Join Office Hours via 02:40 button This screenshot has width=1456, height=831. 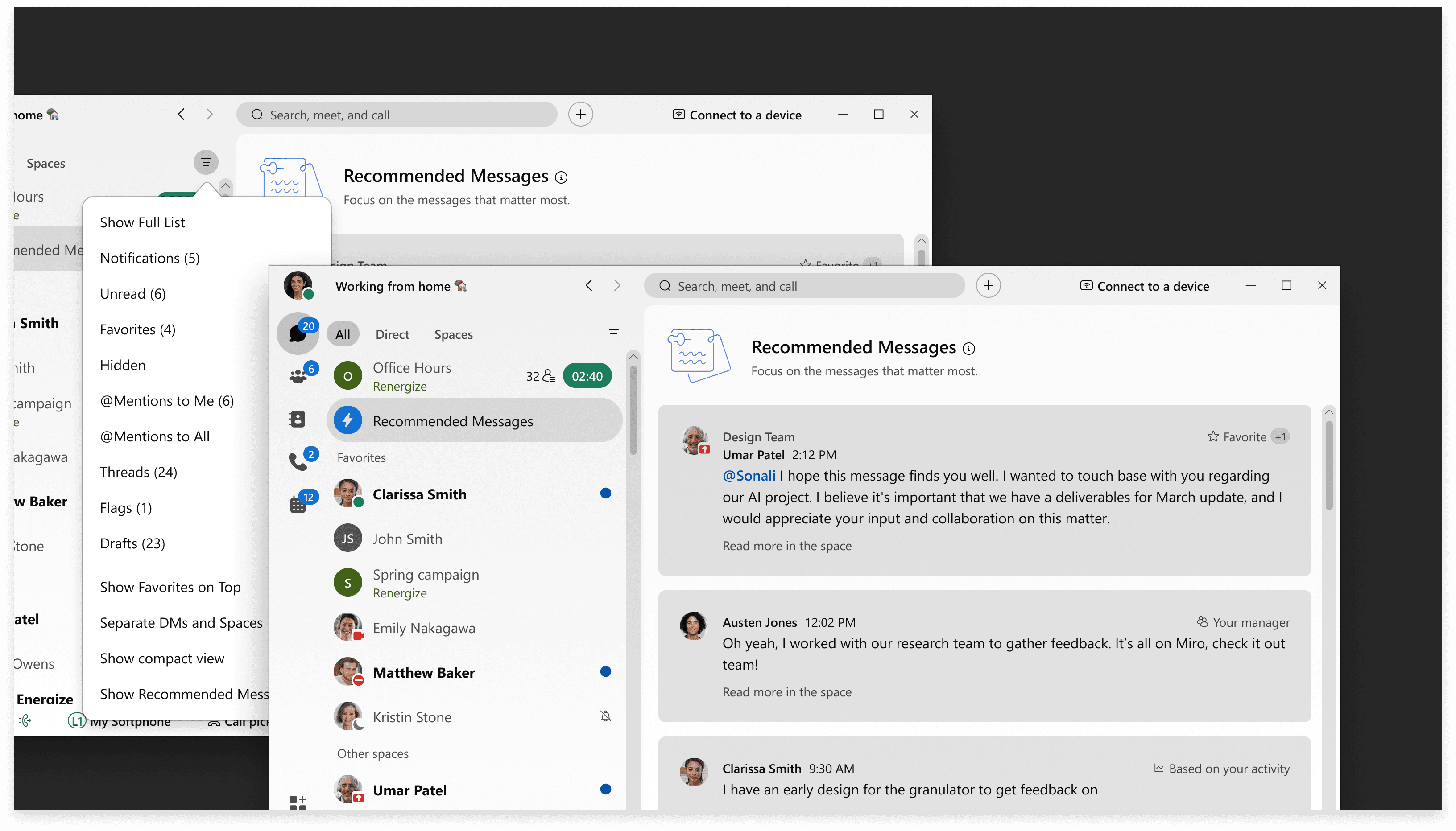(587, 376)
